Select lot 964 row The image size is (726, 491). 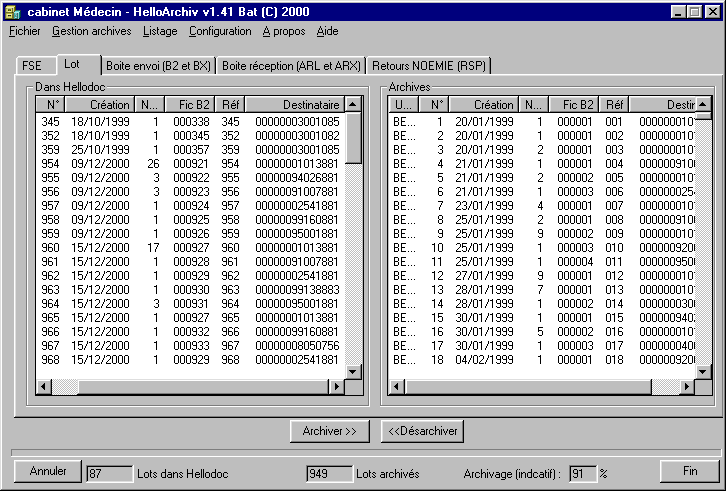(190, 304)
